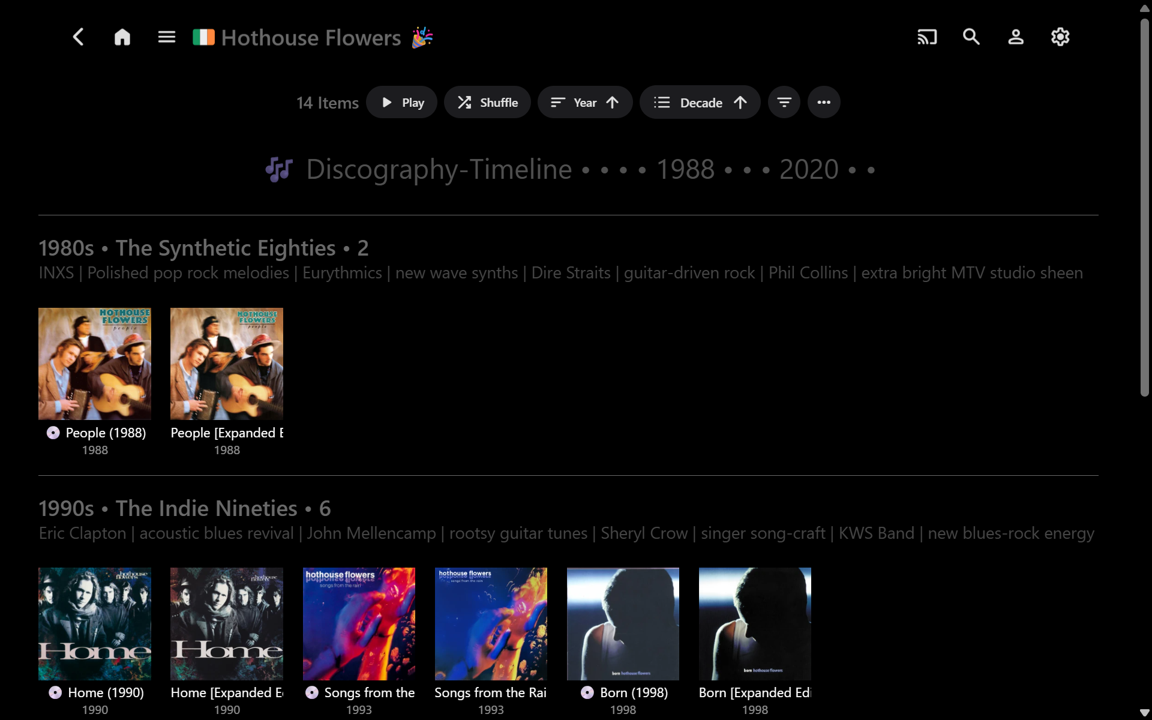Click the 1980s The Synthetic Eighties header

(x=204, y=248)
